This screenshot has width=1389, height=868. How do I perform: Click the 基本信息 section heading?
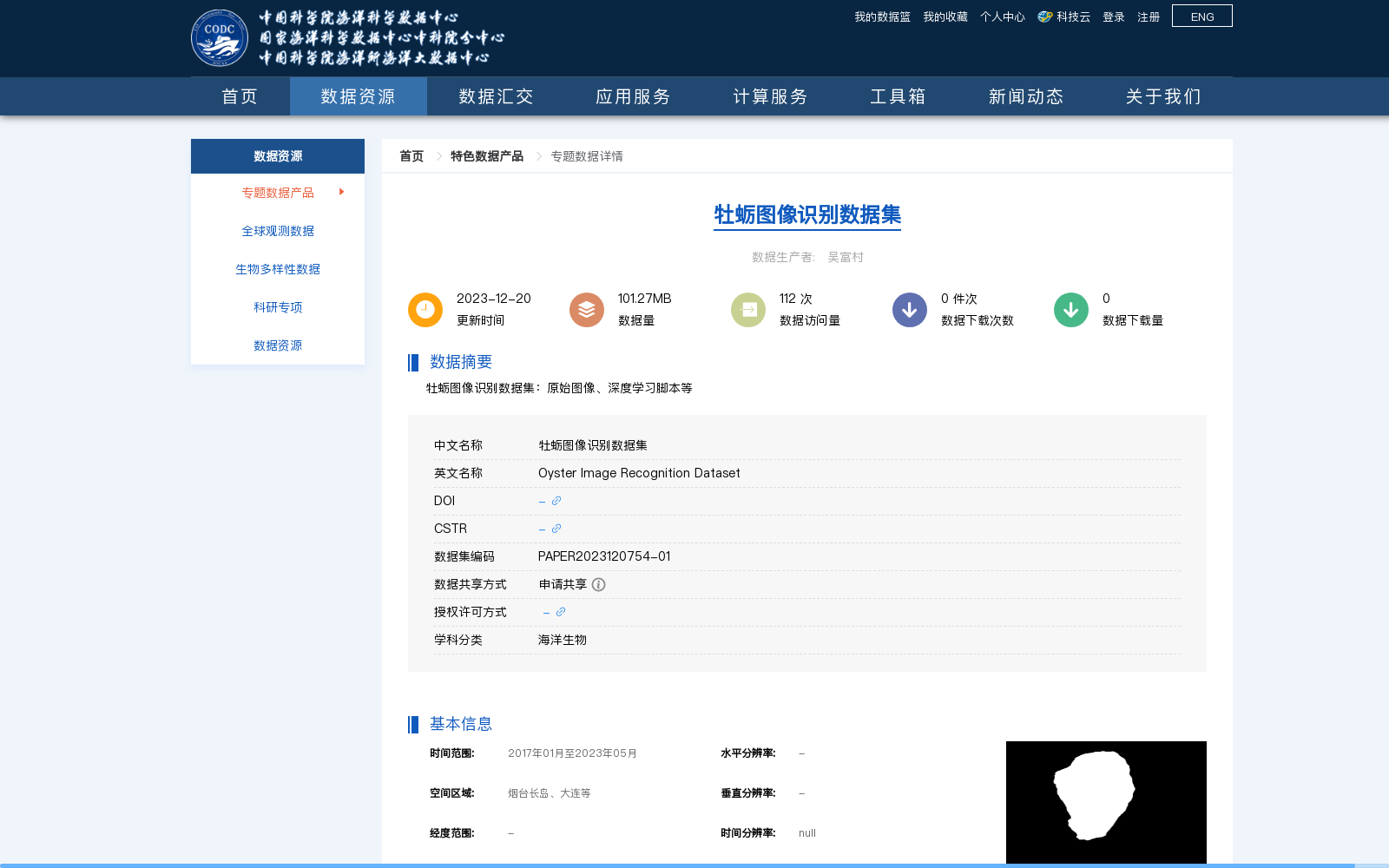[x=461, y=724]
